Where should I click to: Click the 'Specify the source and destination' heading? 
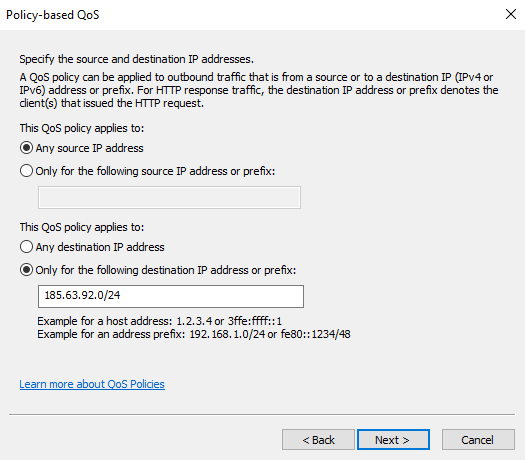(x=137, y=59)
